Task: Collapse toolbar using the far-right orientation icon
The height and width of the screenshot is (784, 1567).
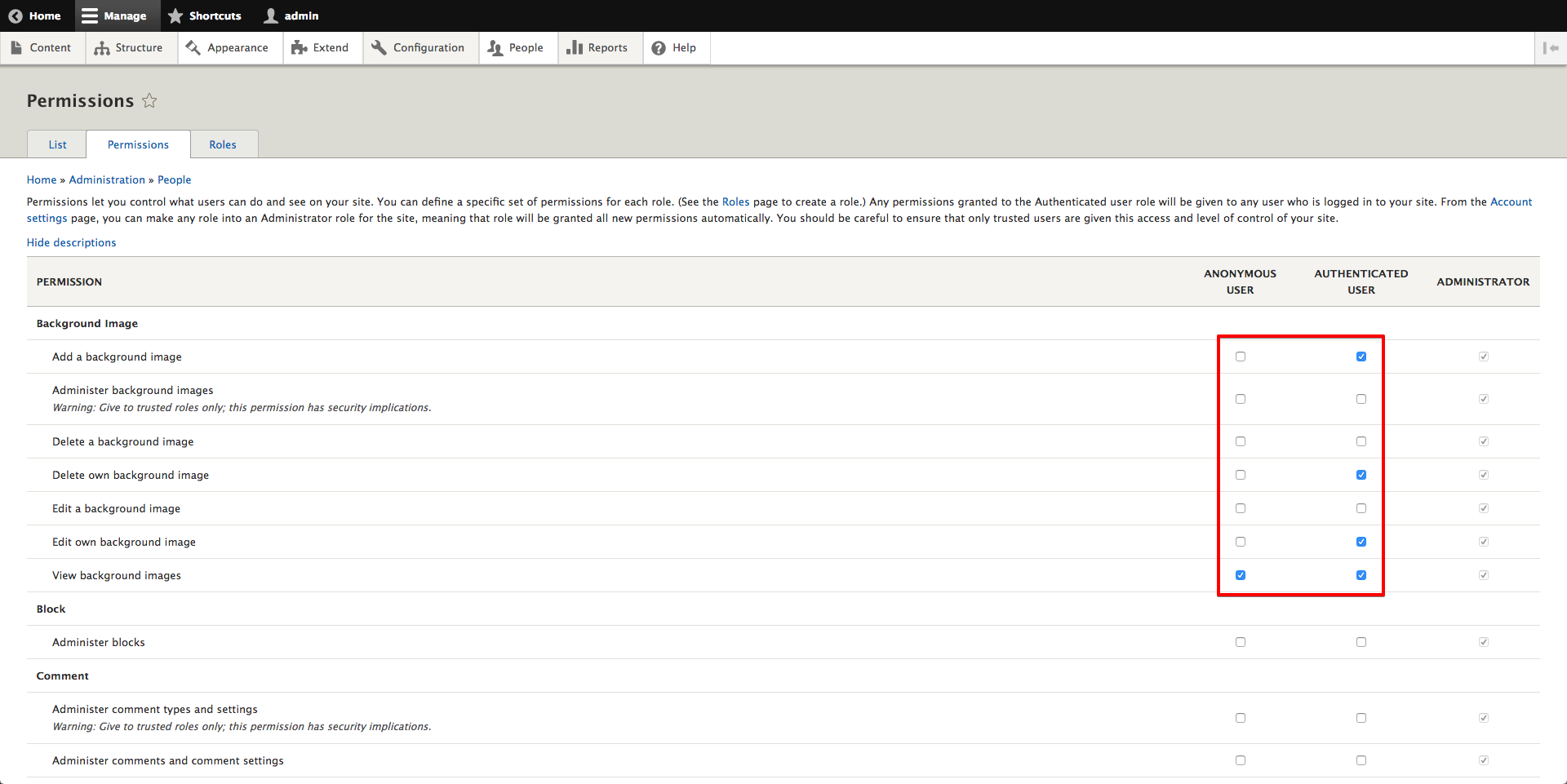Action: tap(1551, 48)
